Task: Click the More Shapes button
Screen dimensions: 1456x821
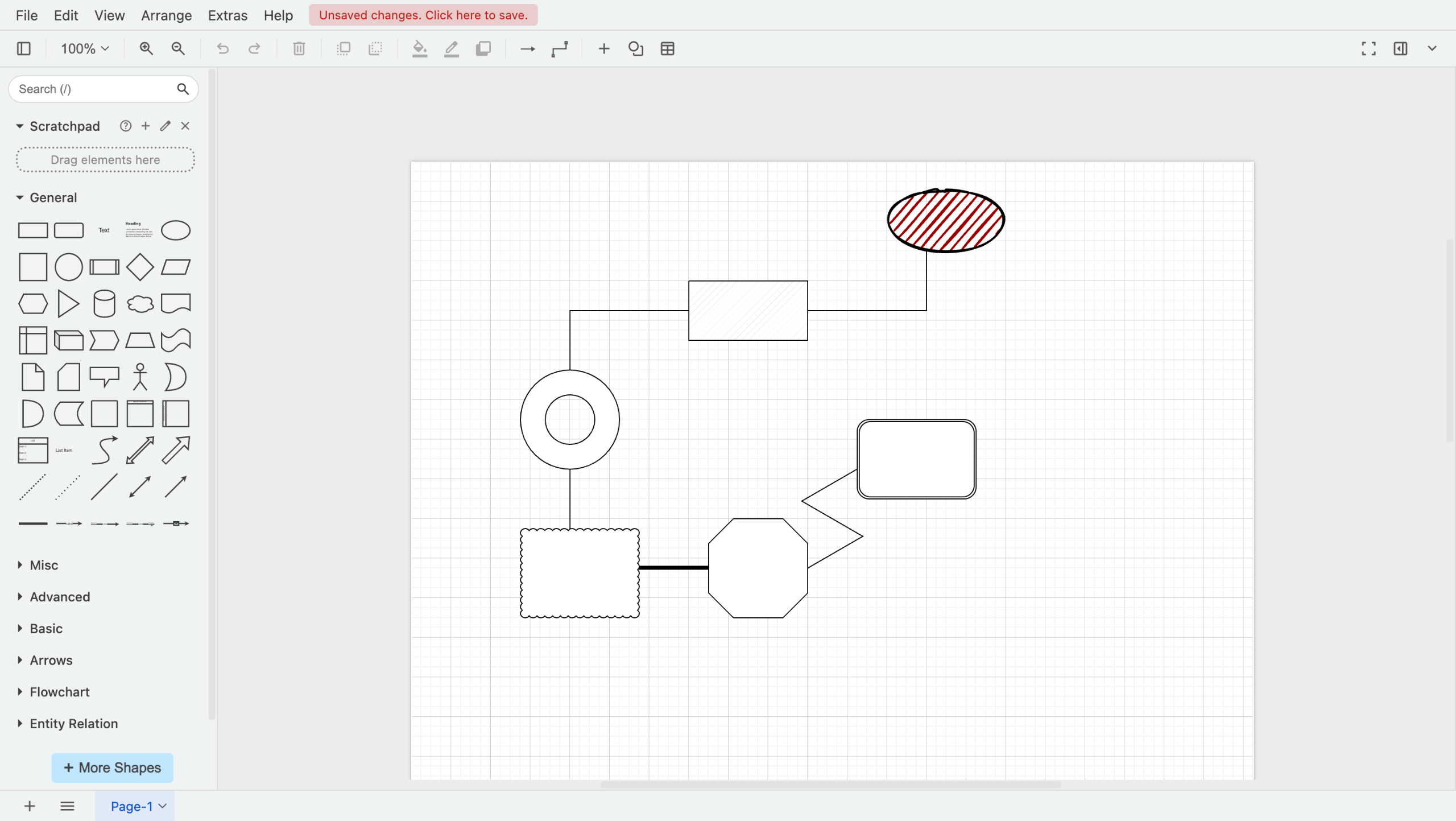Action: tap(112, 768)
